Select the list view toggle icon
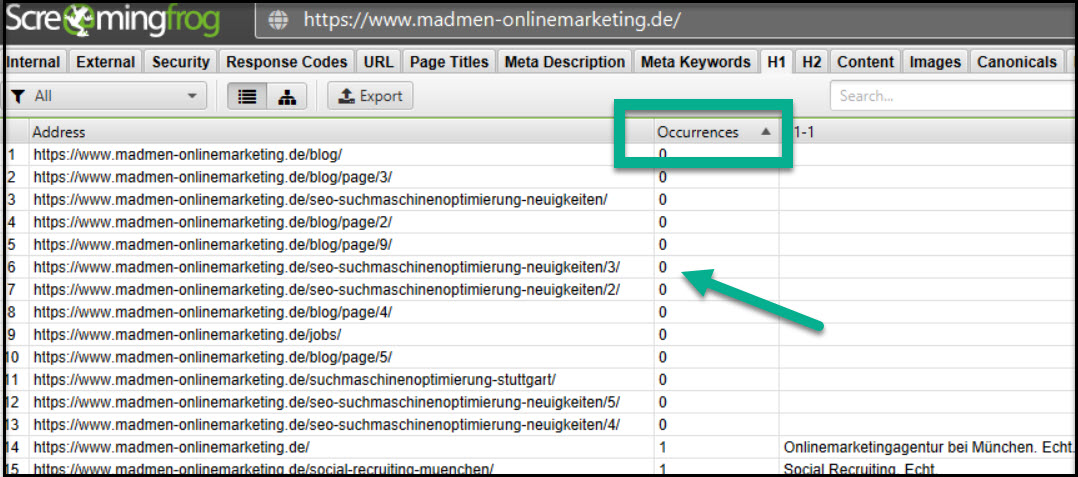The height and width of the screenshot is (477, 1078). [x=247, y=97]
